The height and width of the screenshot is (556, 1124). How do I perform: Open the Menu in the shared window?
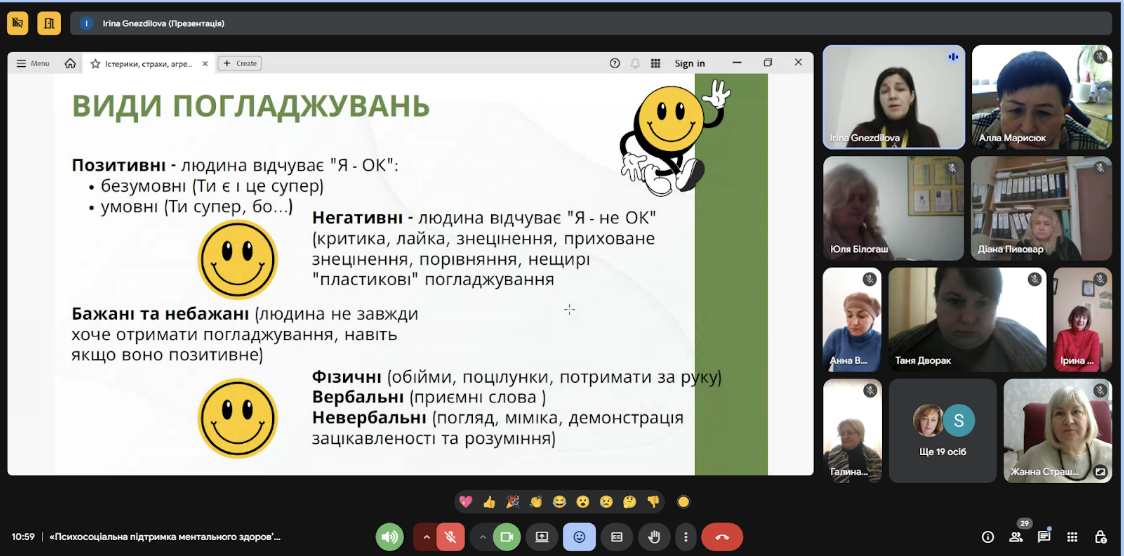point(33,64)
